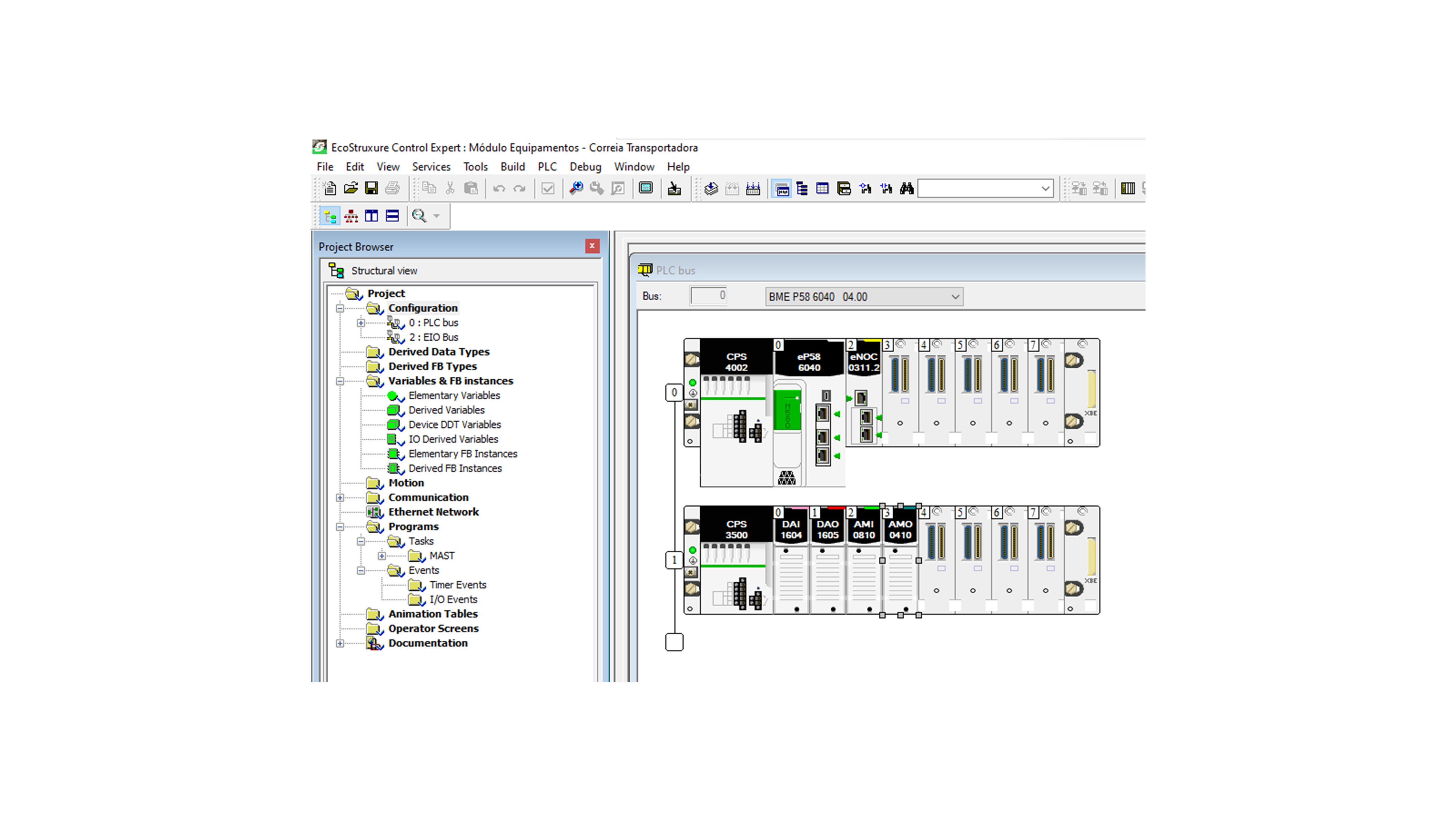
Task: Select the CPS 3500 power supply module
Action: click(x=736, y=560)
